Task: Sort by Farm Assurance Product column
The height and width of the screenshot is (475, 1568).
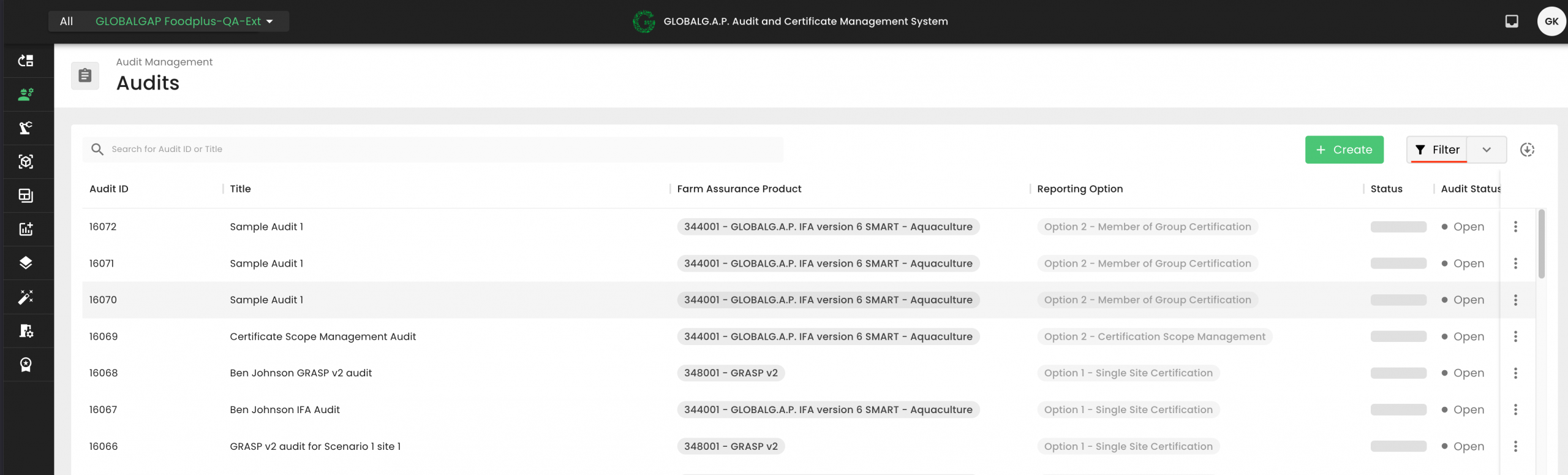Action: click(739, 189)
